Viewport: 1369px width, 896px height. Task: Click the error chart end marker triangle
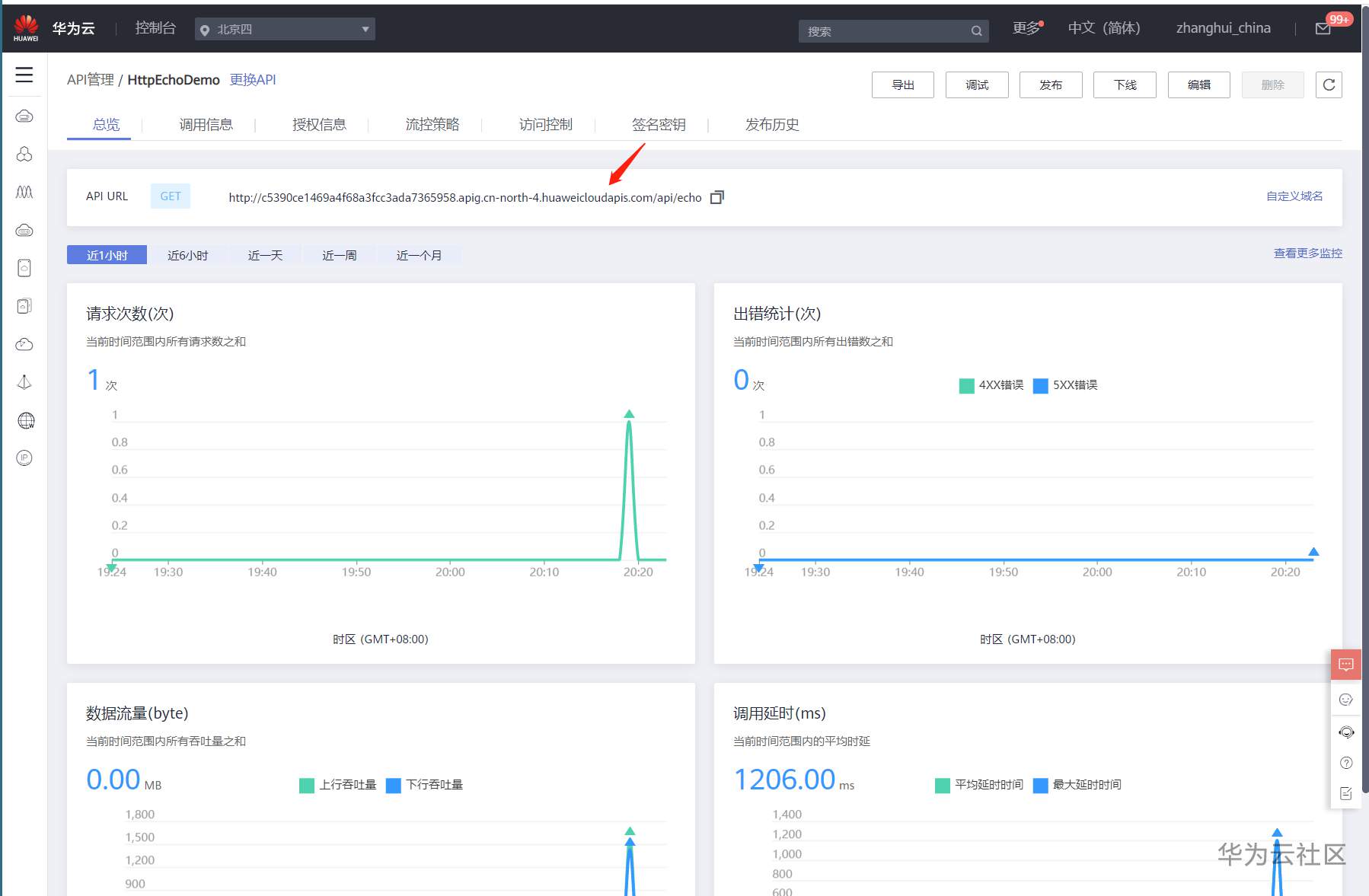pos(1313,552)
